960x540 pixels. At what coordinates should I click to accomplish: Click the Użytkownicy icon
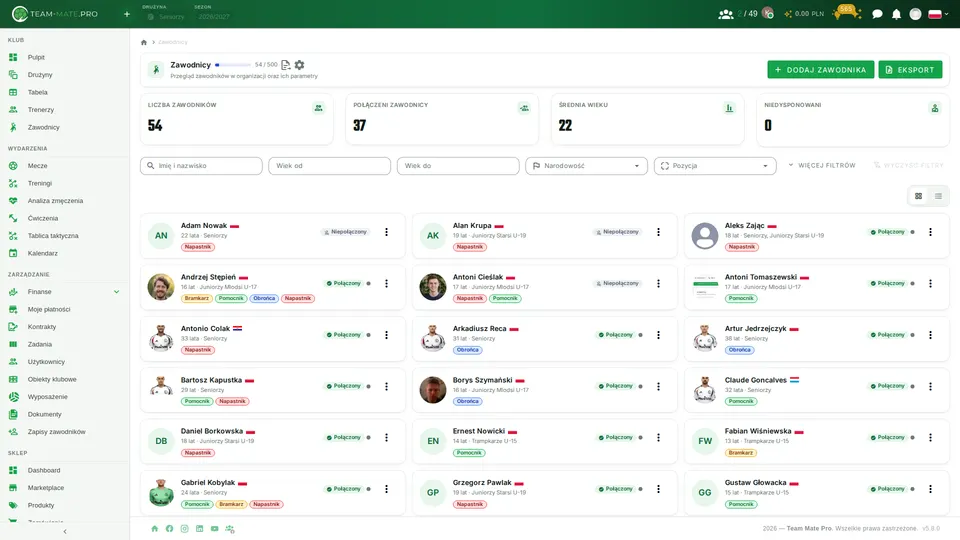click(13, 362)
